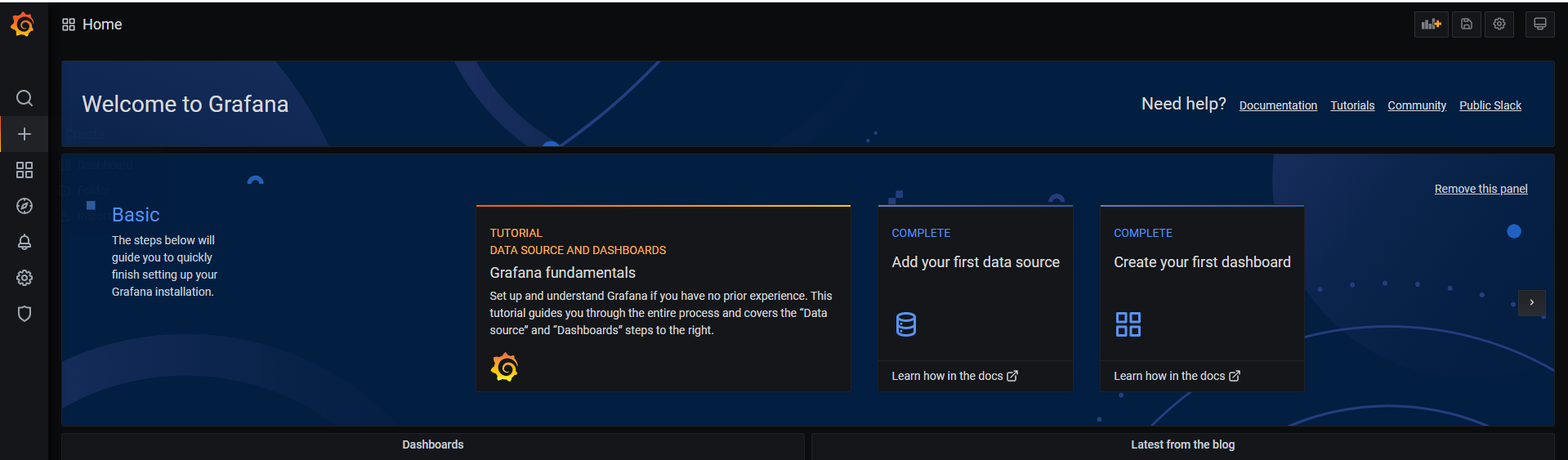Cycle view mode with monitor icon
Screen dimensions: 1568x460
pyautogui.click(x=1539, y=25)
